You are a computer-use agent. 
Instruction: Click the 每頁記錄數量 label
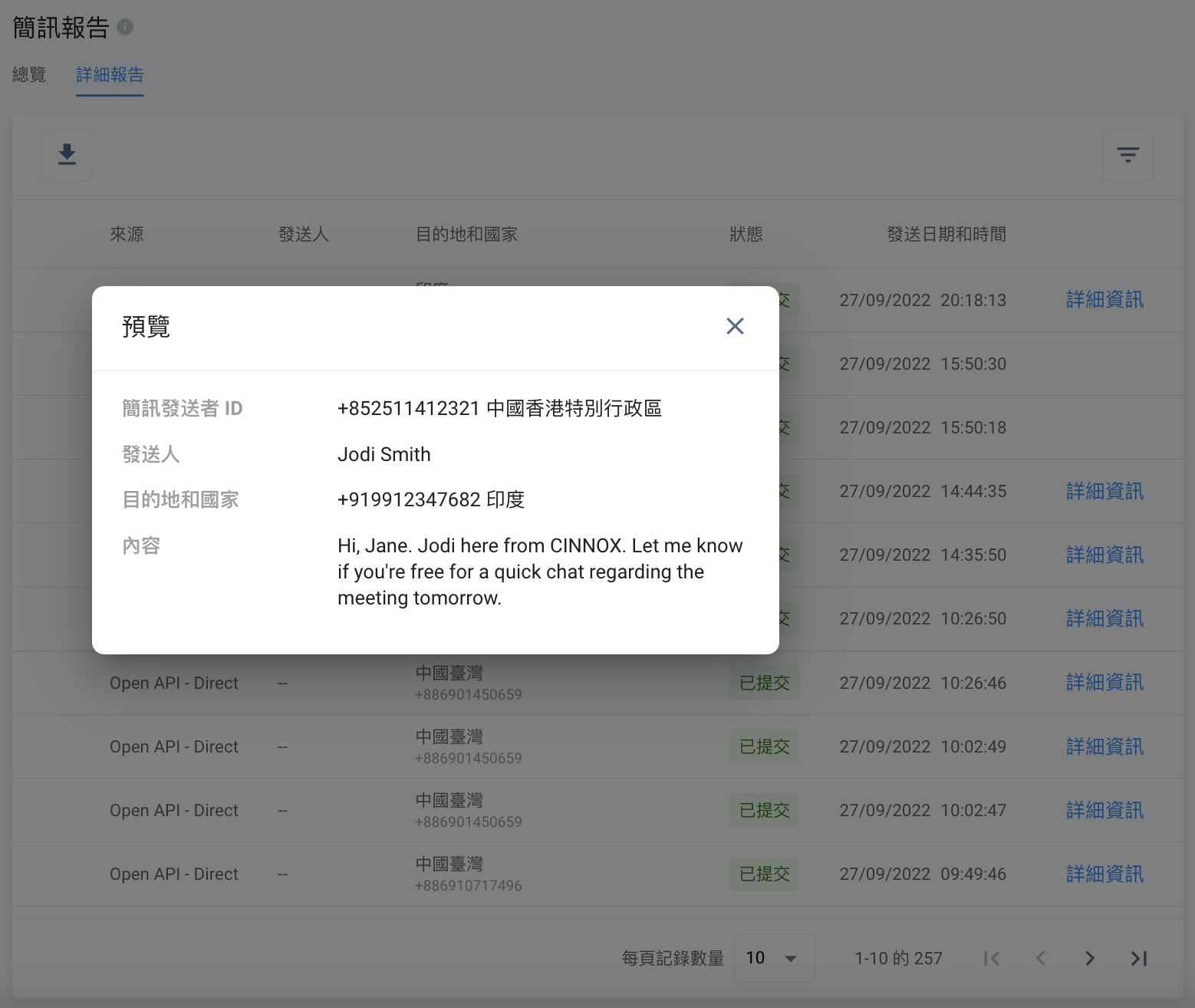pyautogui.click(x=673, y=958)
